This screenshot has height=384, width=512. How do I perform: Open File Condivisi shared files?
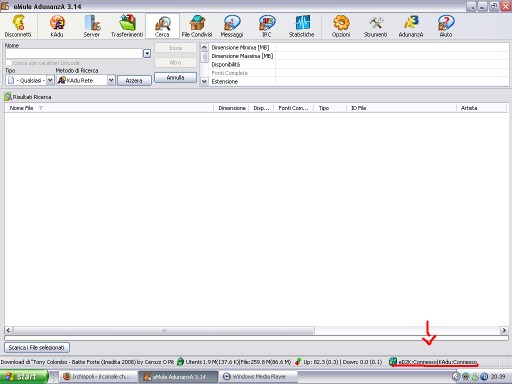[197, 26]
